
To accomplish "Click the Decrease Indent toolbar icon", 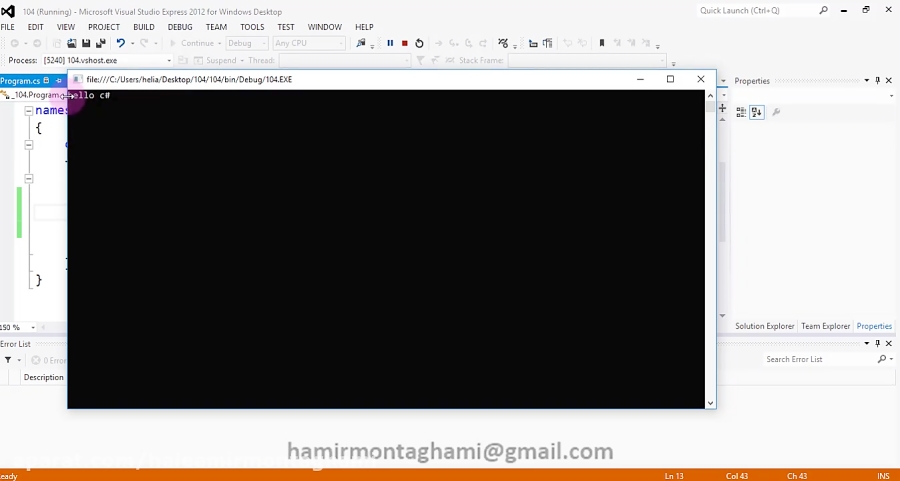I will [x=533, y=43].
